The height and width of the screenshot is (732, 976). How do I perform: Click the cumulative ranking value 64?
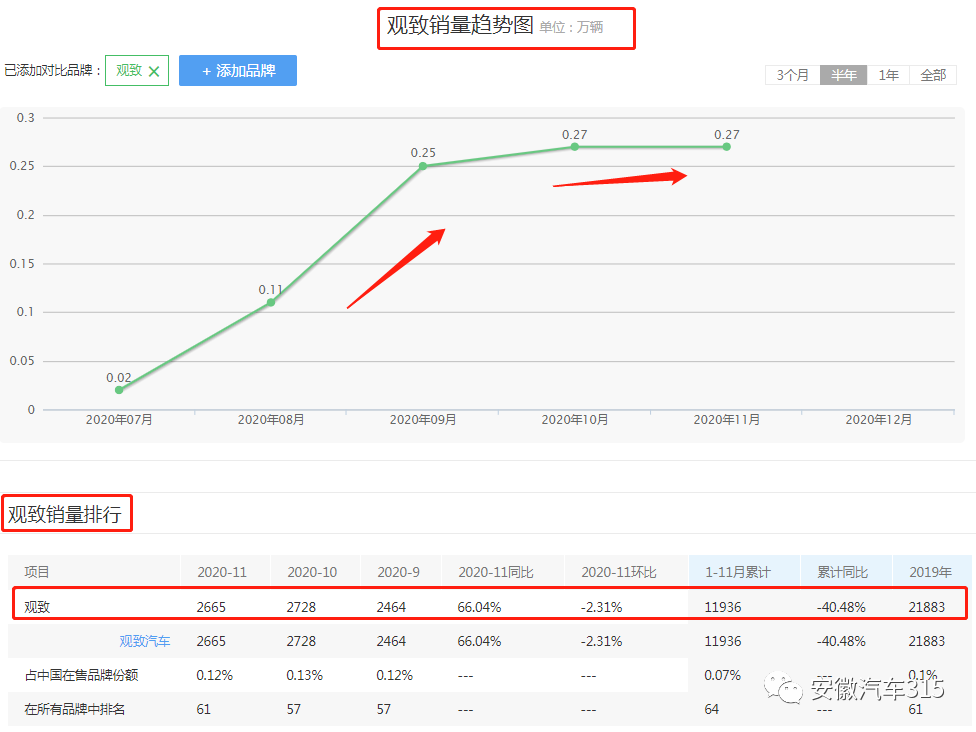711,709
